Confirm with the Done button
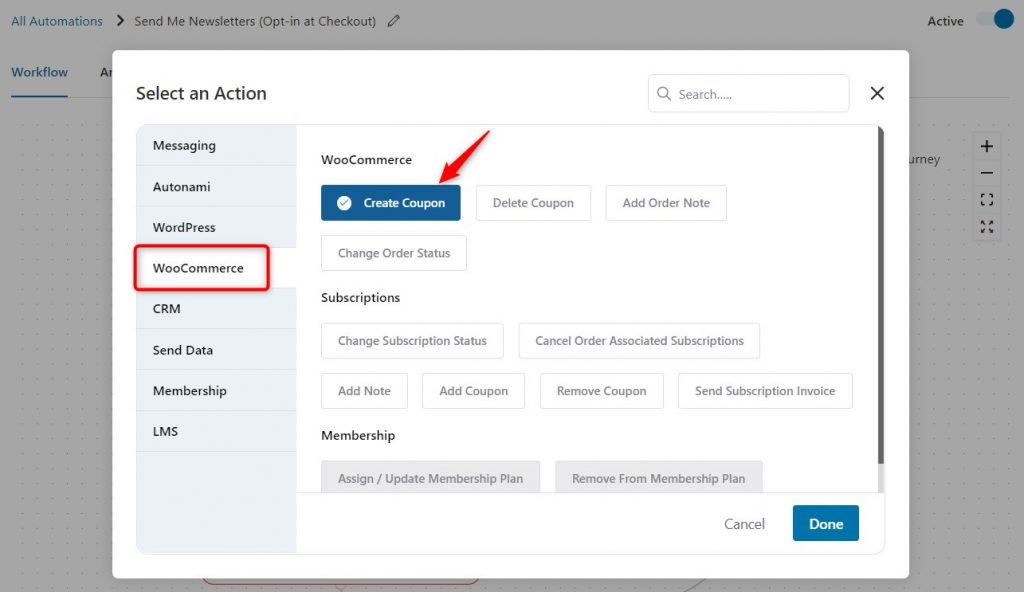Viewport: 1024px width, 592px height. [x=825, y=523]
